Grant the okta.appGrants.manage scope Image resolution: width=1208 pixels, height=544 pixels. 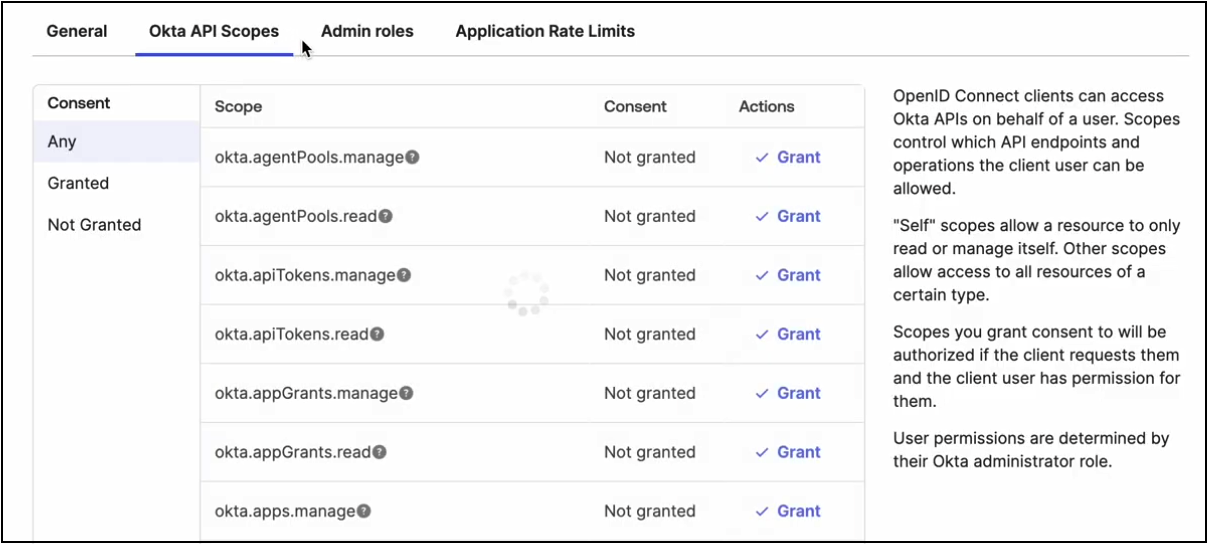(788, 393)
